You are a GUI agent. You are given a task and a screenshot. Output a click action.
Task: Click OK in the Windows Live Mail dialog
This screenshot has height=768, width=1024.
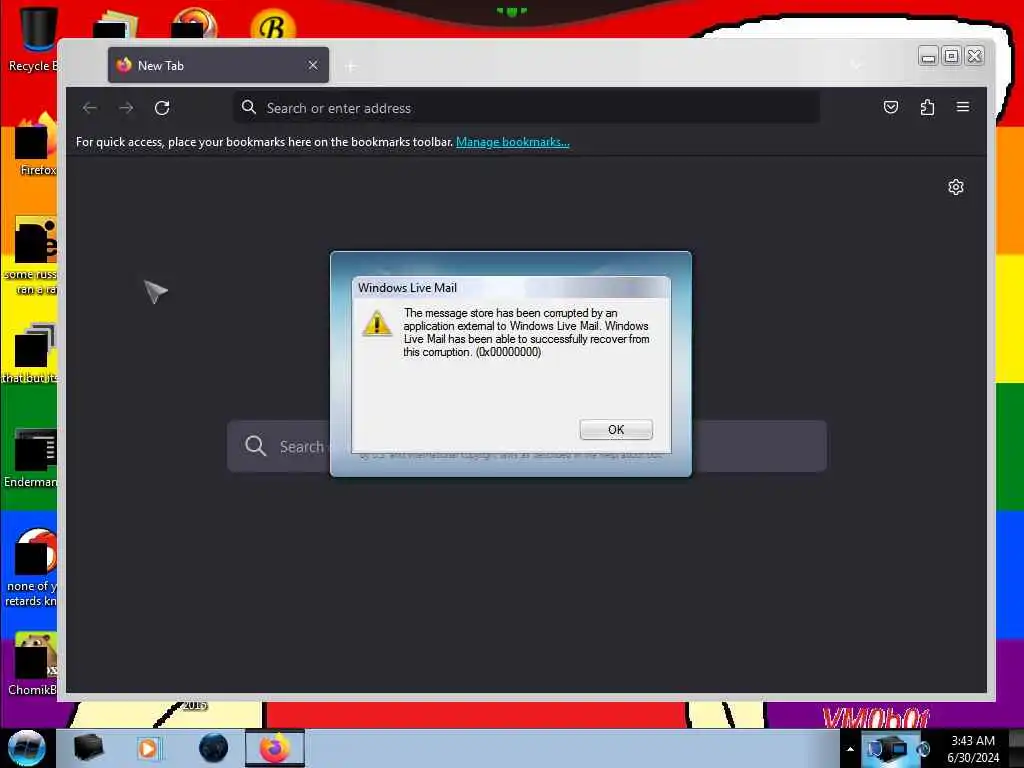[x=616, y=429]
